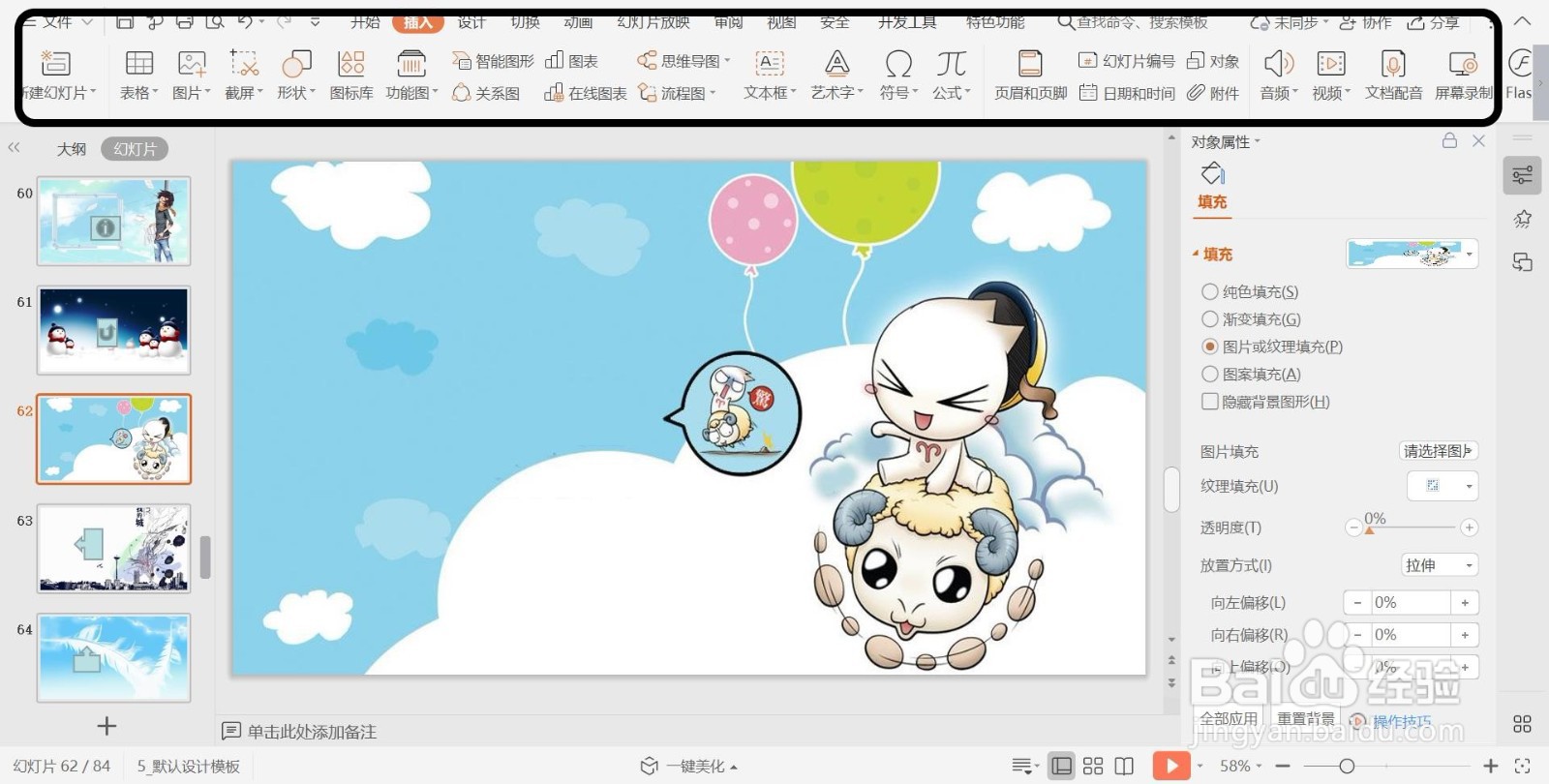The image size is (1549, 784).
Task: Insert a 符号 symbol
Action: [x=898, y=75]
